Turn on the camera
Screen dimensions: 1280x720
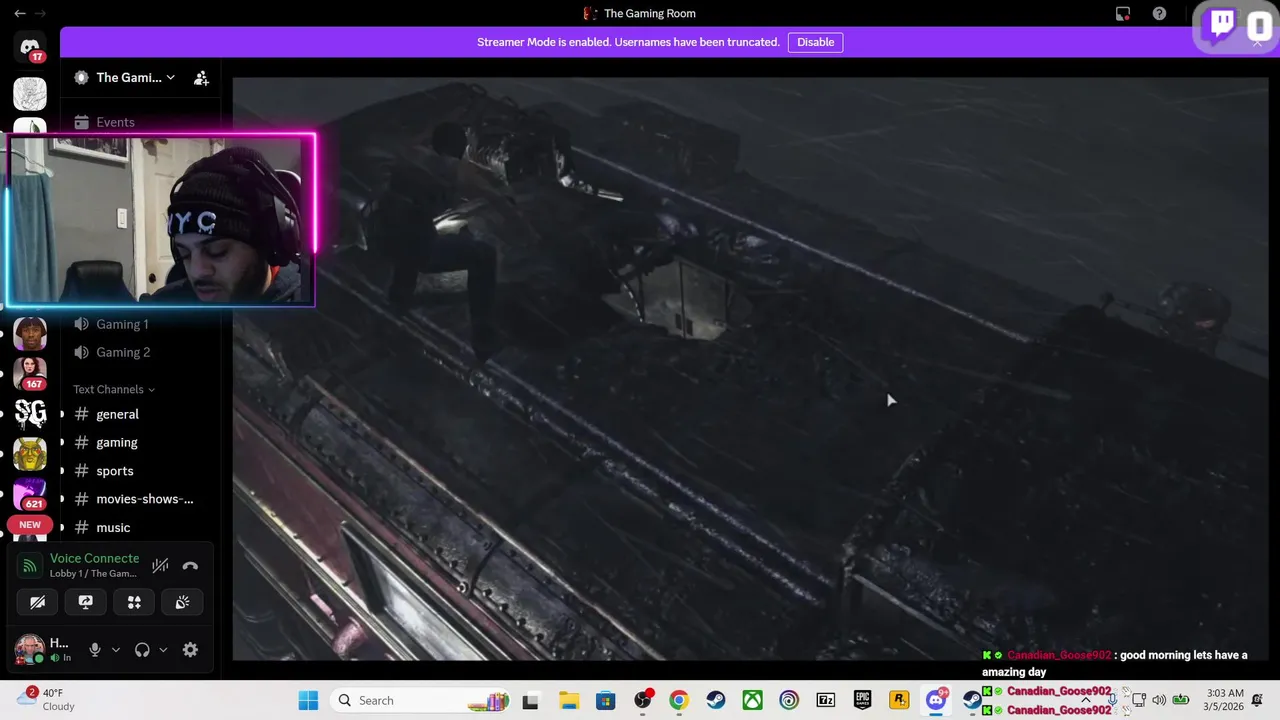tap(37, 602)
